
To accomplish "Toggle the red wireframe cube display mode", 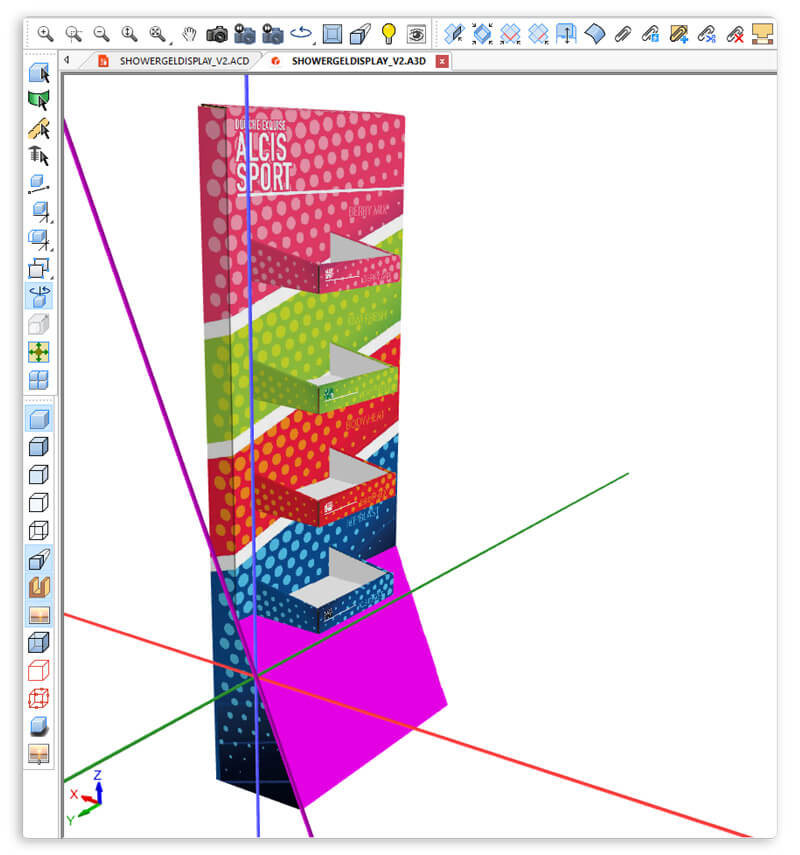I will pos(39,670).
